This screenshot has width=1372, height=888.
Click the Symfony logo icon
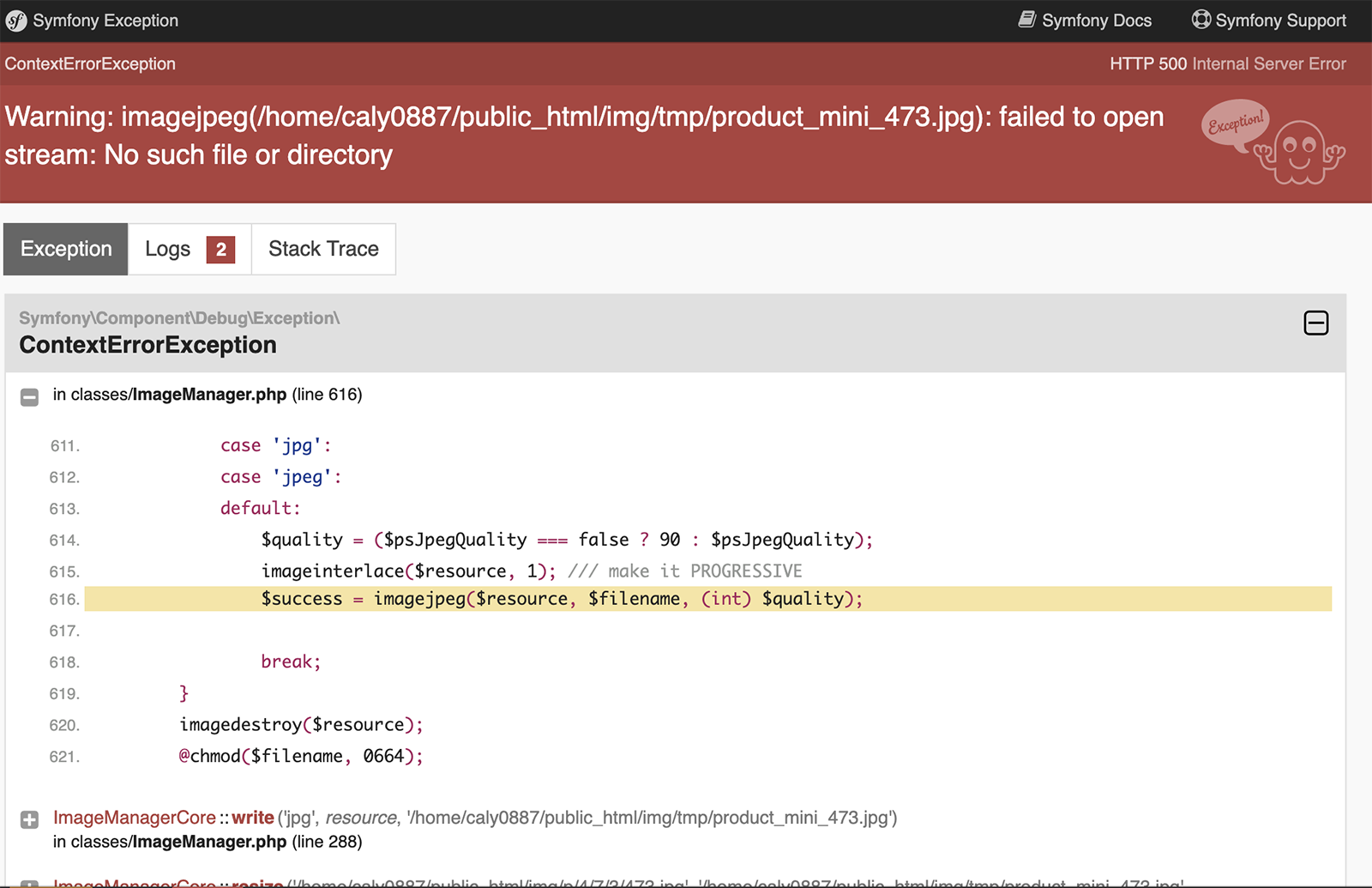click(15, 21)
